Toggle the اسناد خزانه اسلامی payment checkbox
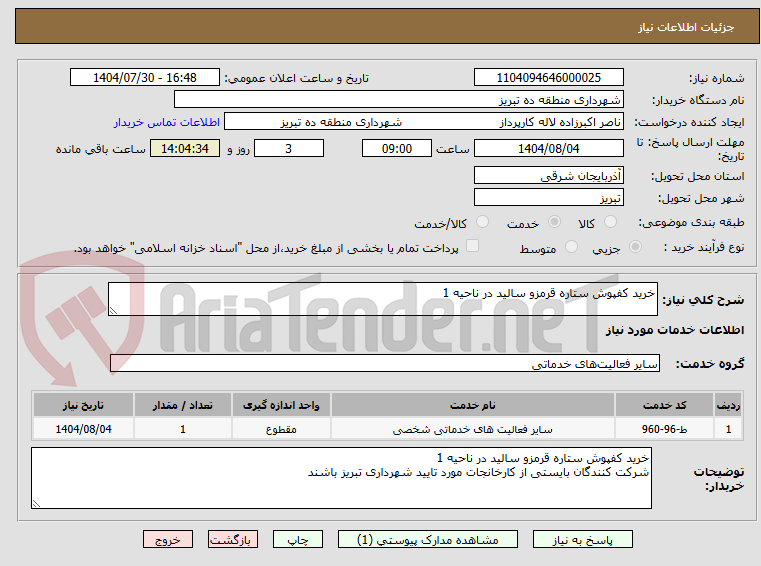Viewport: 761px width, 566px height. point(472,246)
